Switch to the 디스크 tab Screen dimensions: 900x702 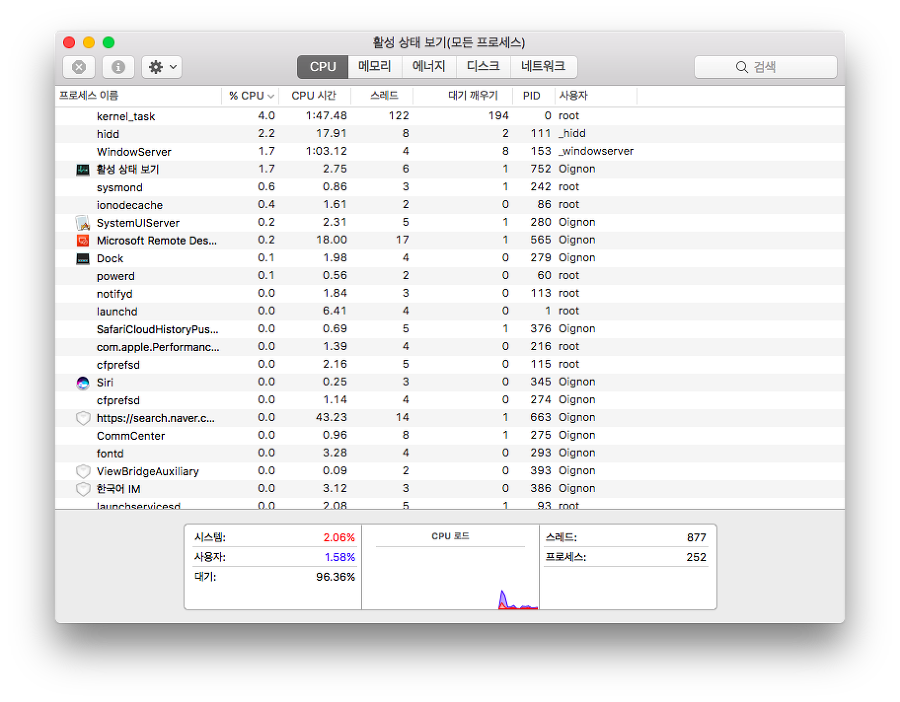click(x=483, y=67)
